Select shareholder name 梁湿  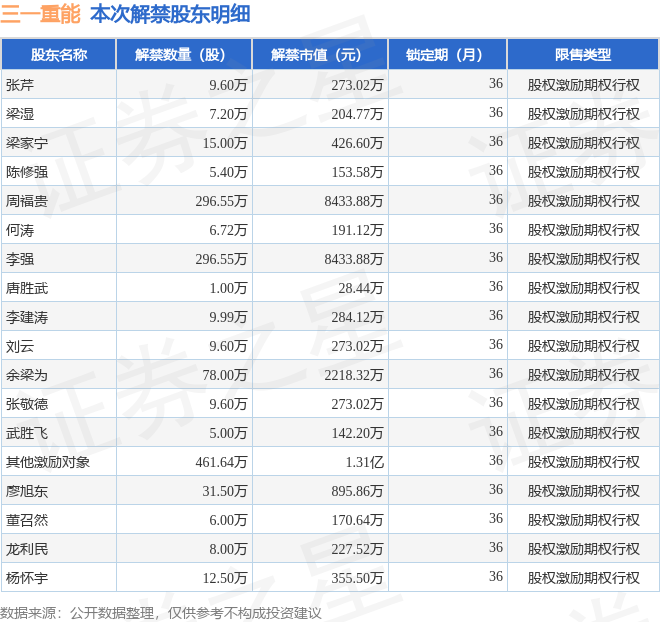pyautogui.click(x=20, y=114)
